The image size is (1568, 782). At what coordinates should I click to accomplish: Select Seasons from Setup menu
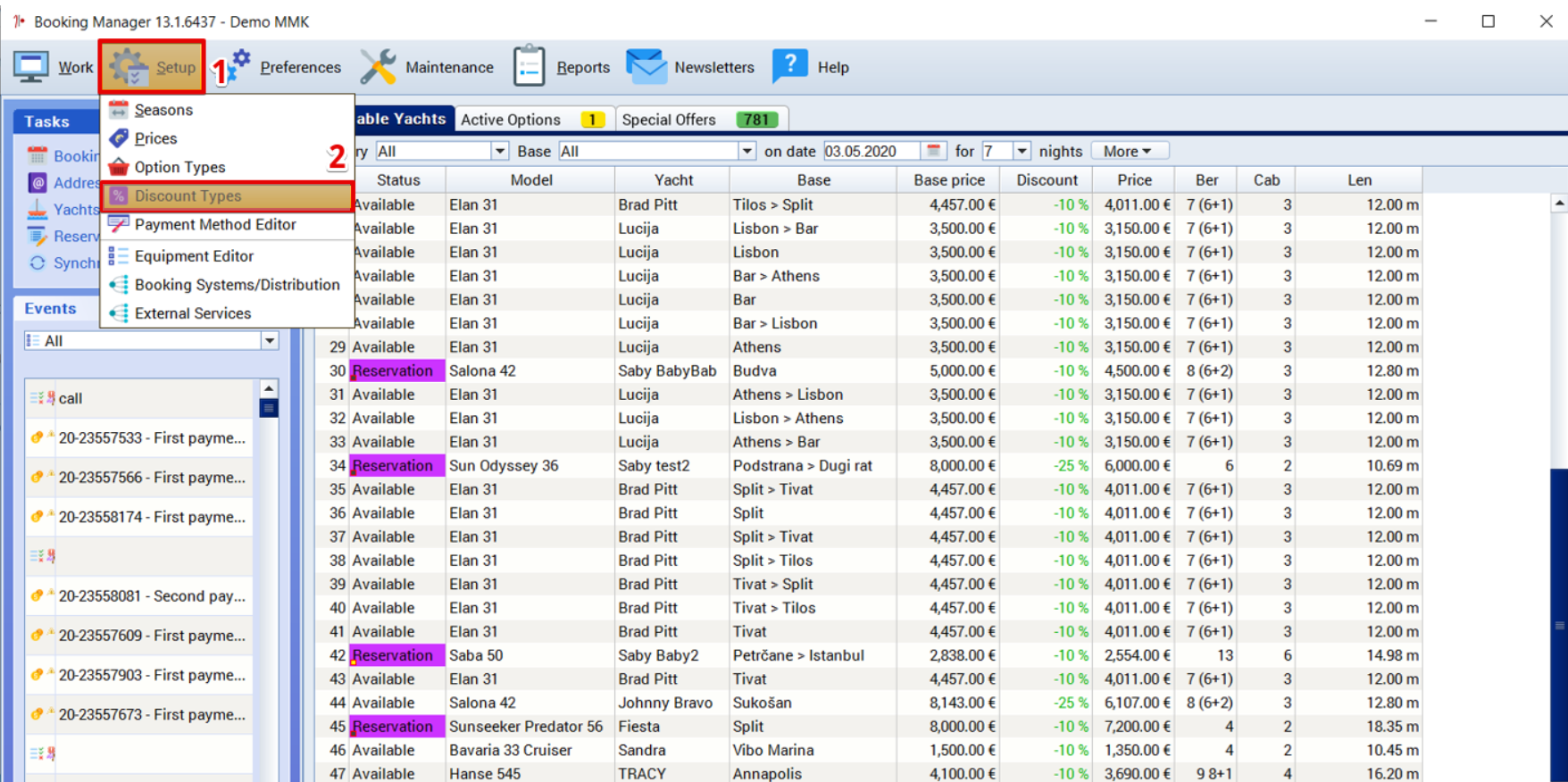click(x=163, y=110)
